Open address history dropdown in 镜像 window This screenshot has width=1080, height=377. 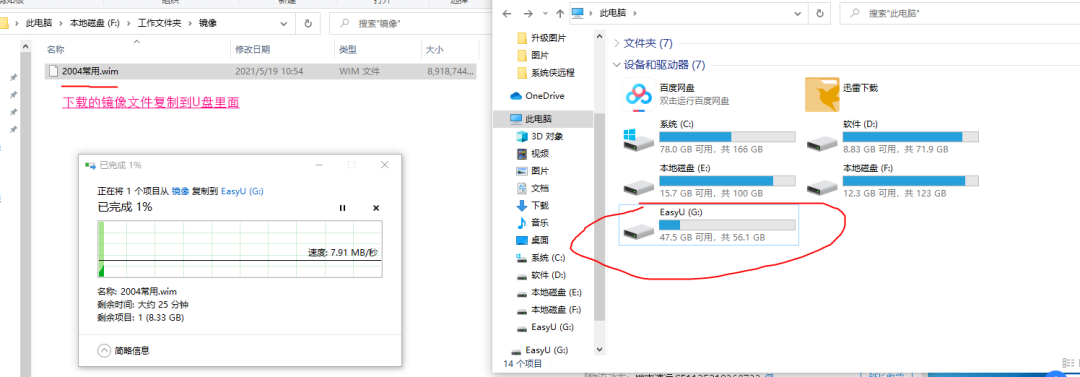click(x=284, y=23)
